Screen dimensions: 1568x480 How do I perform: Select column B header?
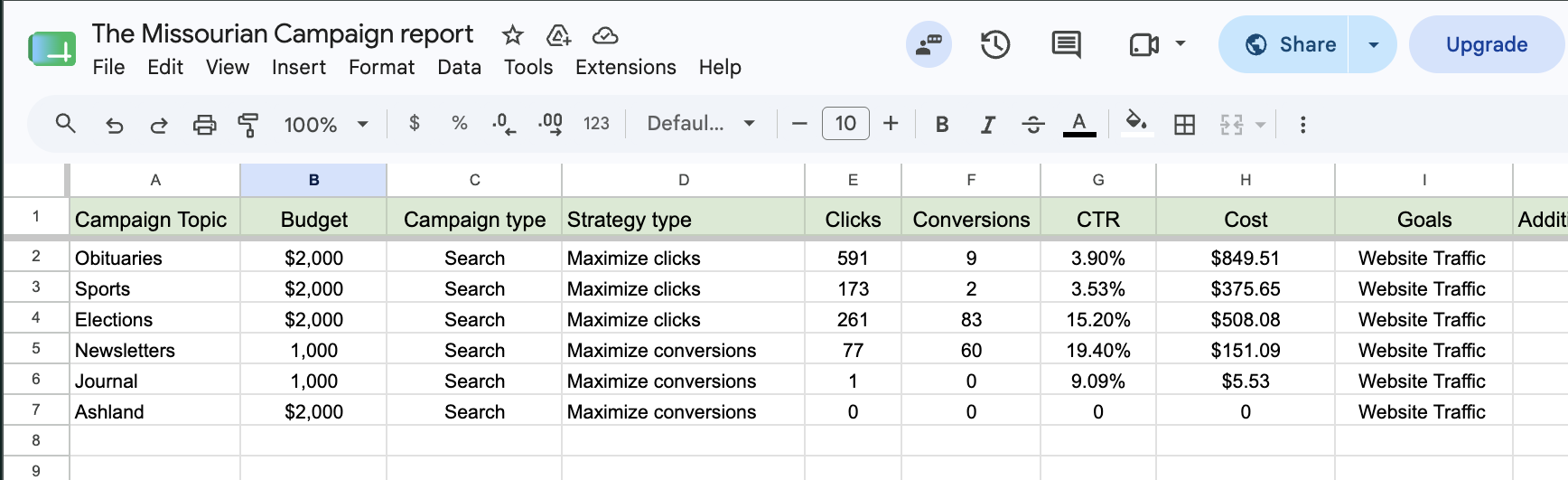point(313,180)
